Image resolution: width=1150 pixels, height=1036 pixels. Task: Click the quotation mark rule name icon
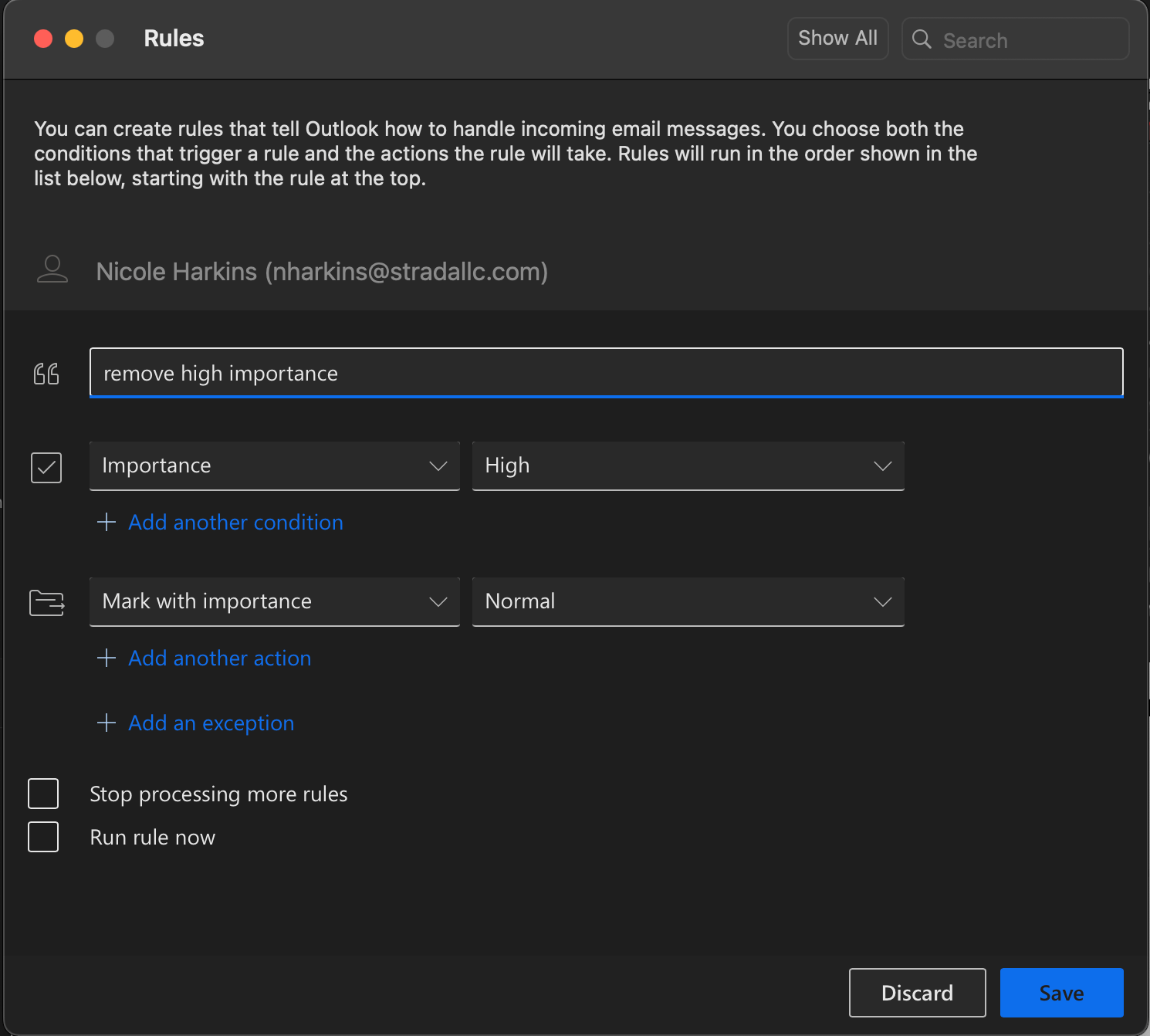pyautogui.click(x=46, y=374)
